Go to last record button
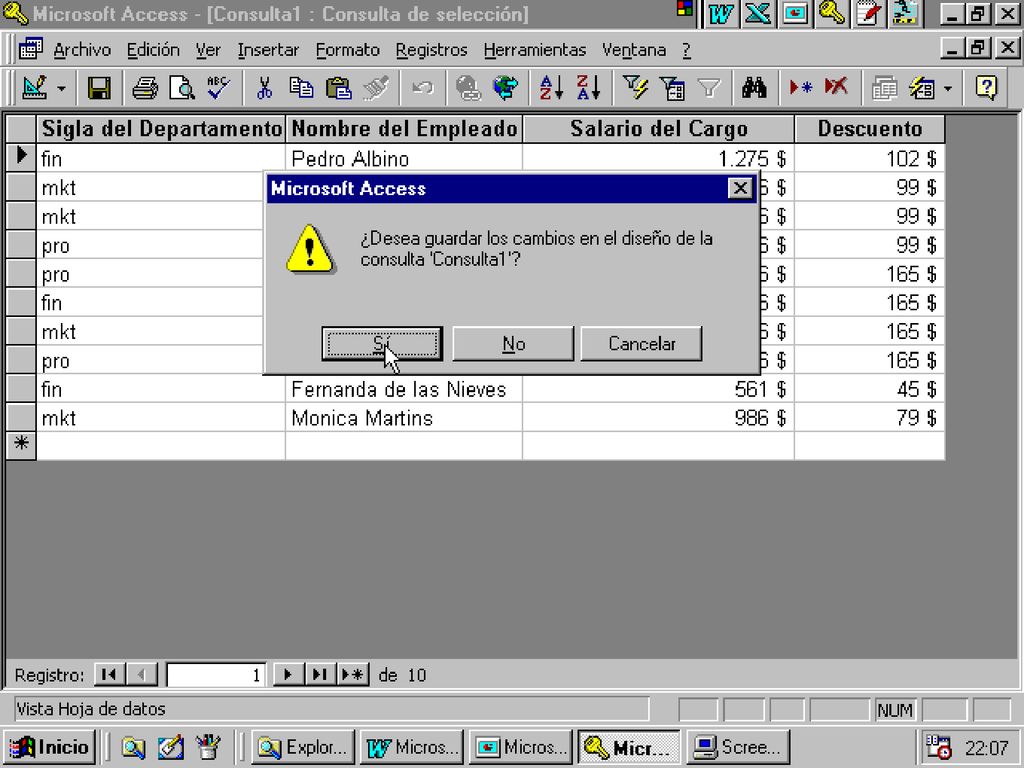1024x768 pixels. click(319, 675)
